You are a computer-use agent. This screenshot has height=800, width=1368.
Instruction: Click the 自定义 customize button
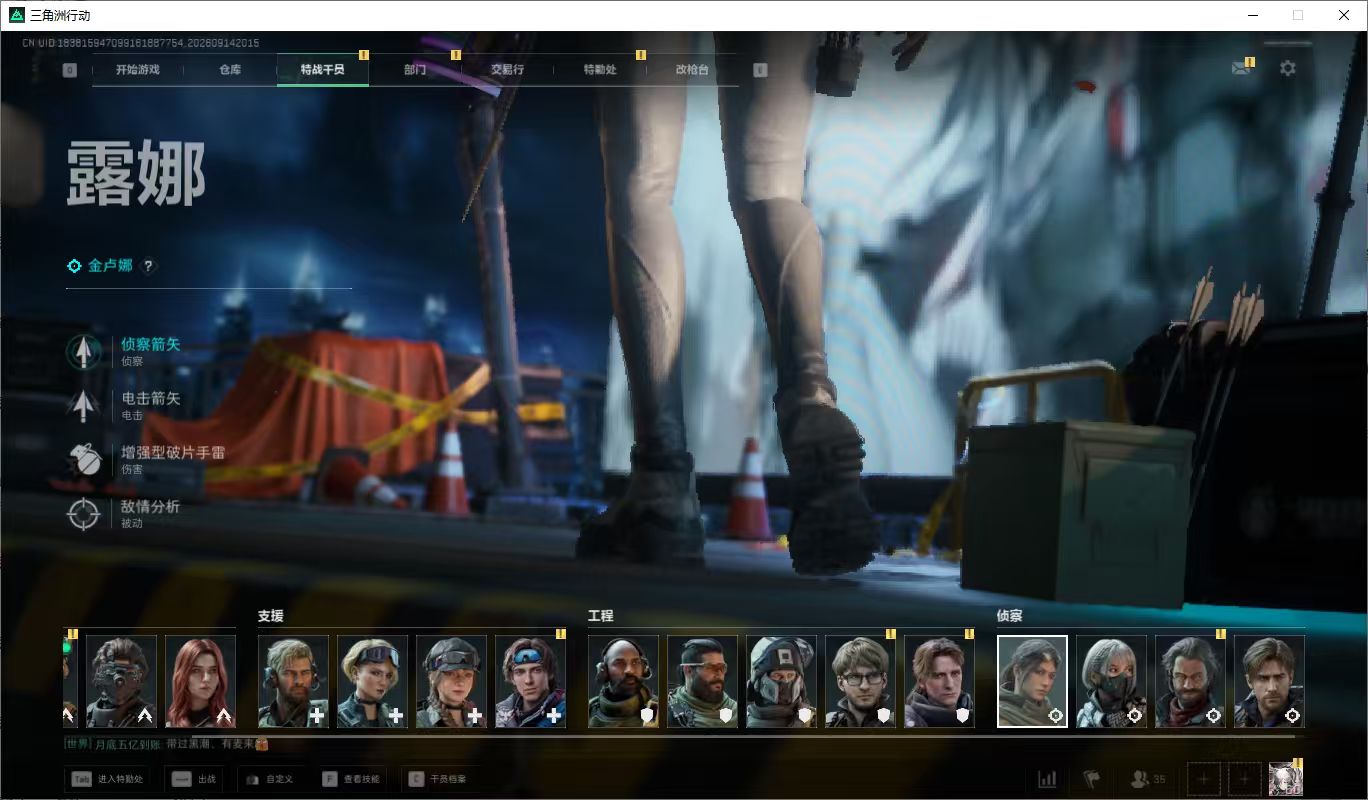[x=269, y=779]
